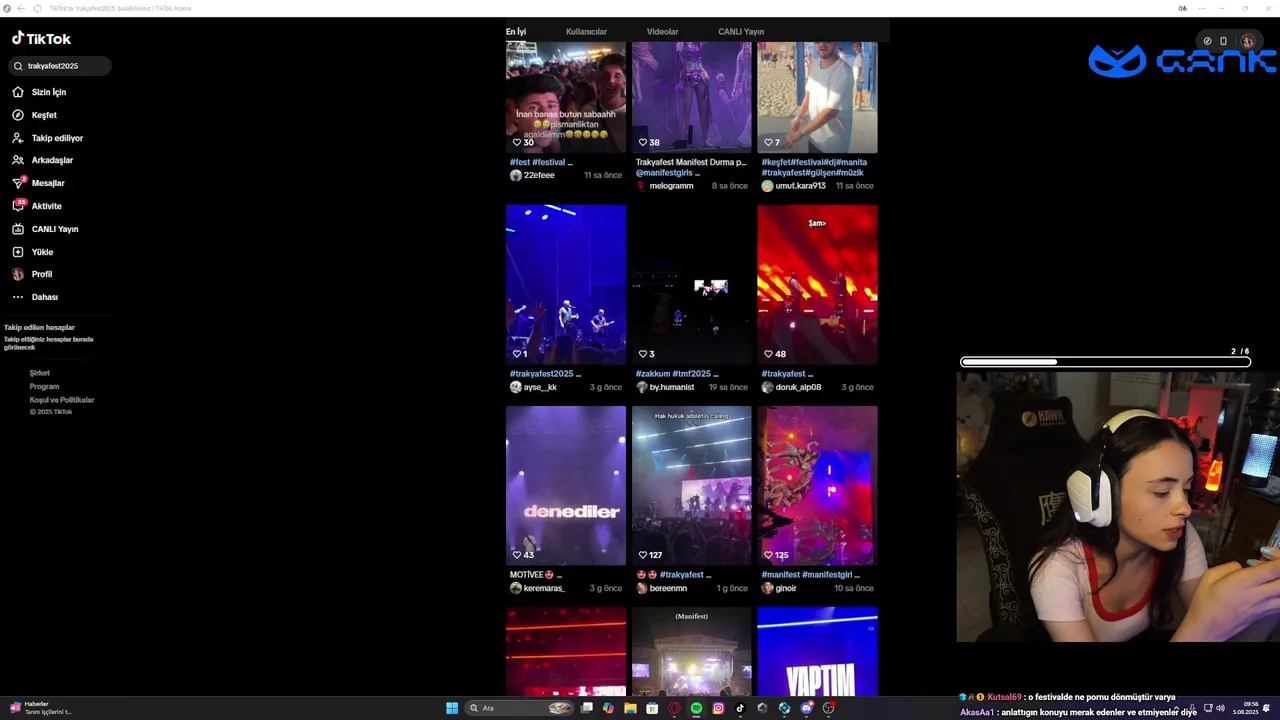Click the #zakkum #tmf2025 caption
1280x720 pixels.
tap(678, 374)
